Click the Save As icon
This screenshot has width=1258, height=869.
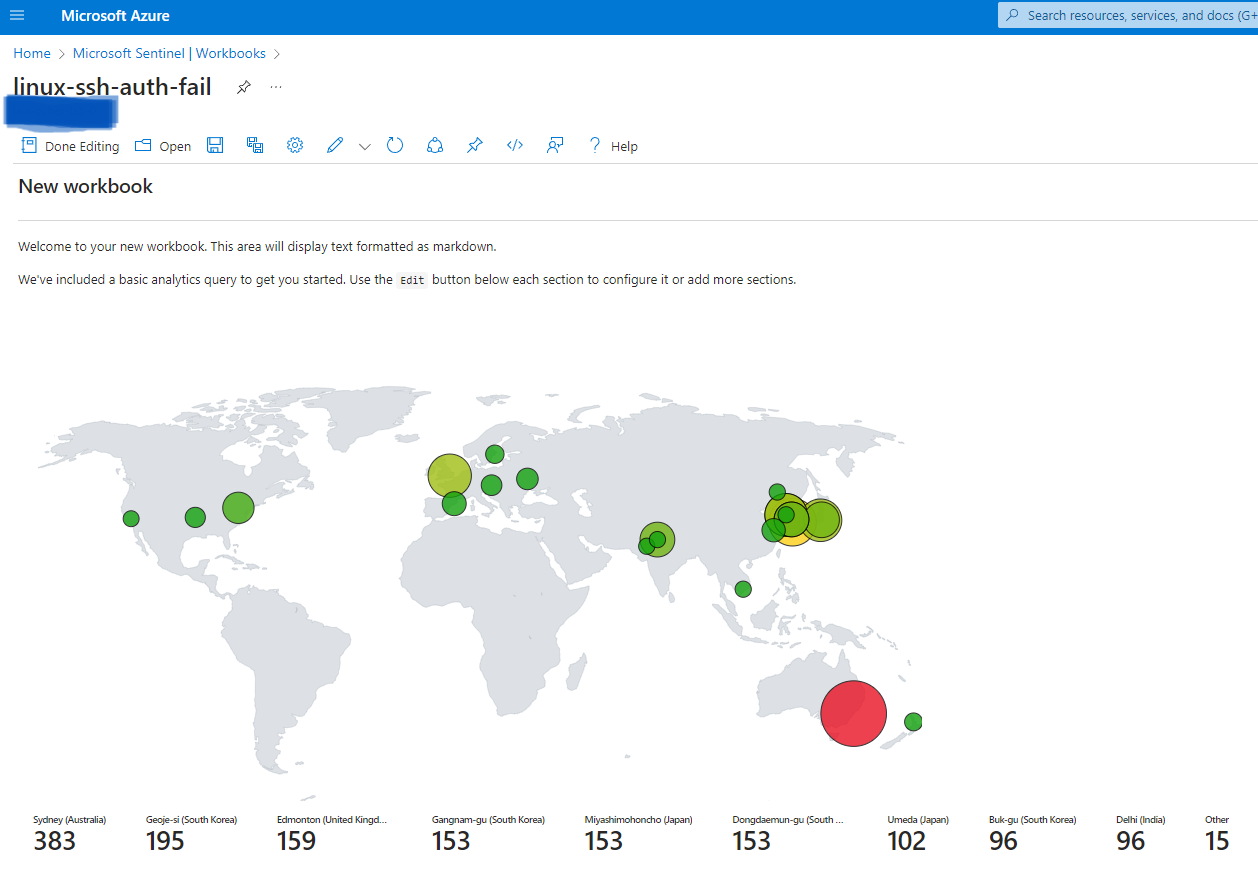(x=255, y=145)
